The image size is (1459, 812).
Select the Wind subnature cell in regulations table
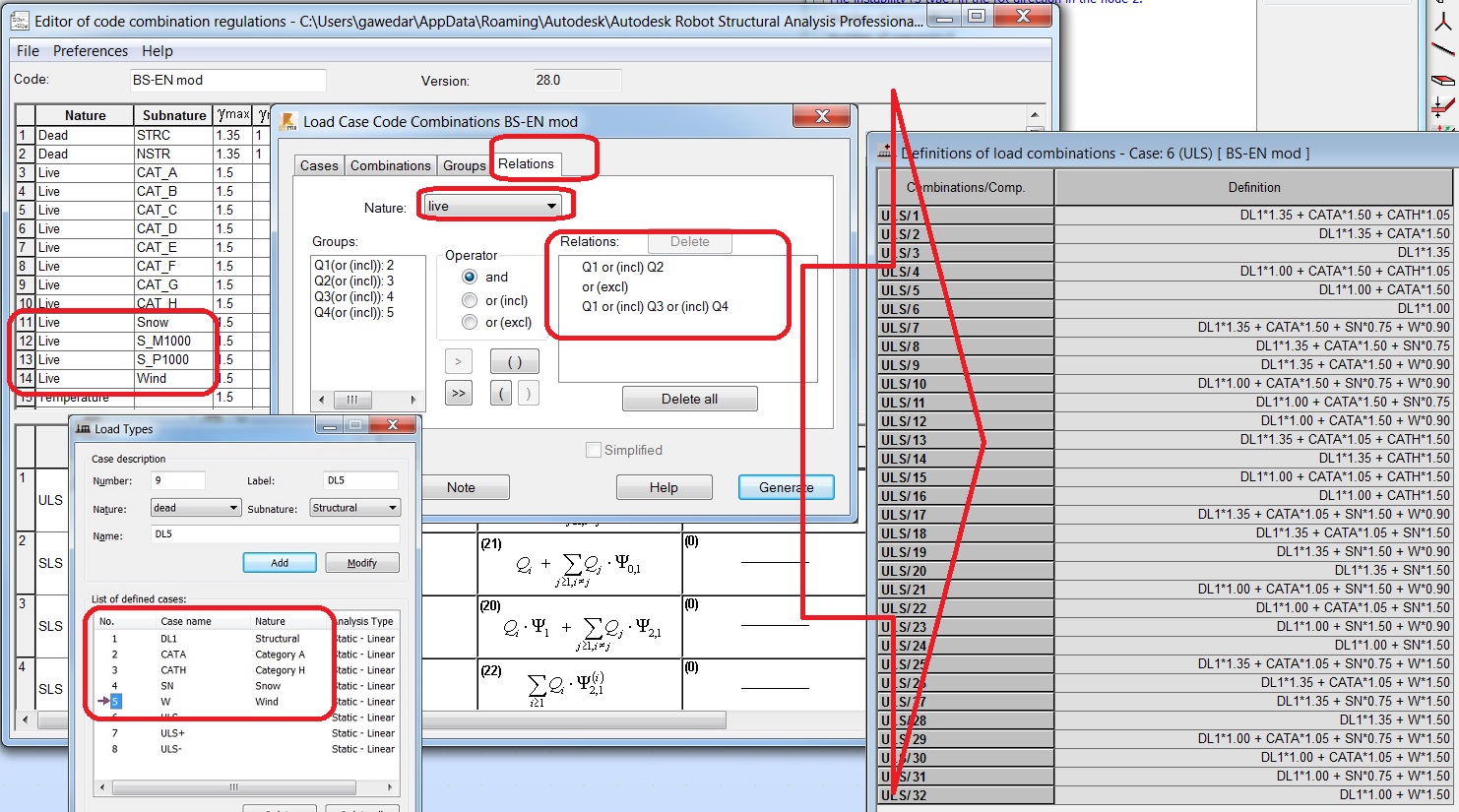pos(173,378)
